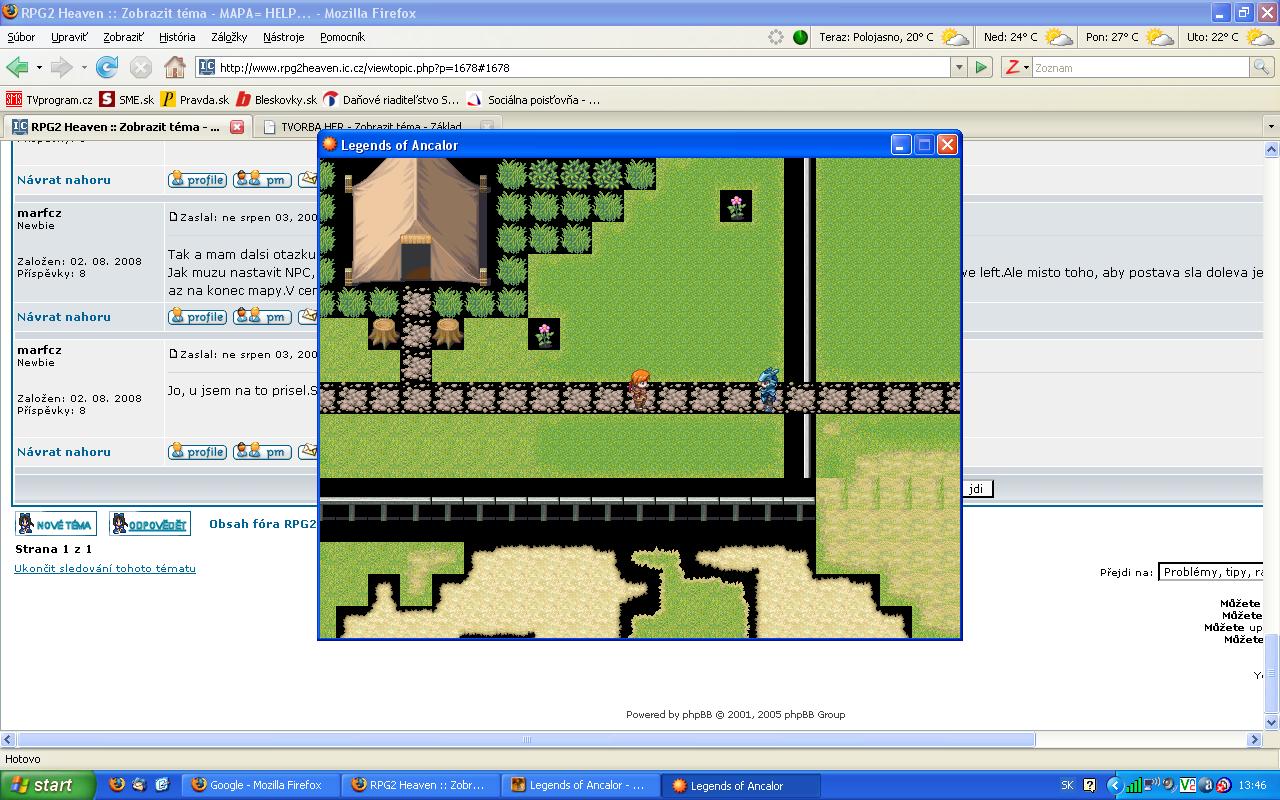This screenshot has height=800, width=1280.
Task: Reload the page with the refresh icon
Action: click(107, 67)
